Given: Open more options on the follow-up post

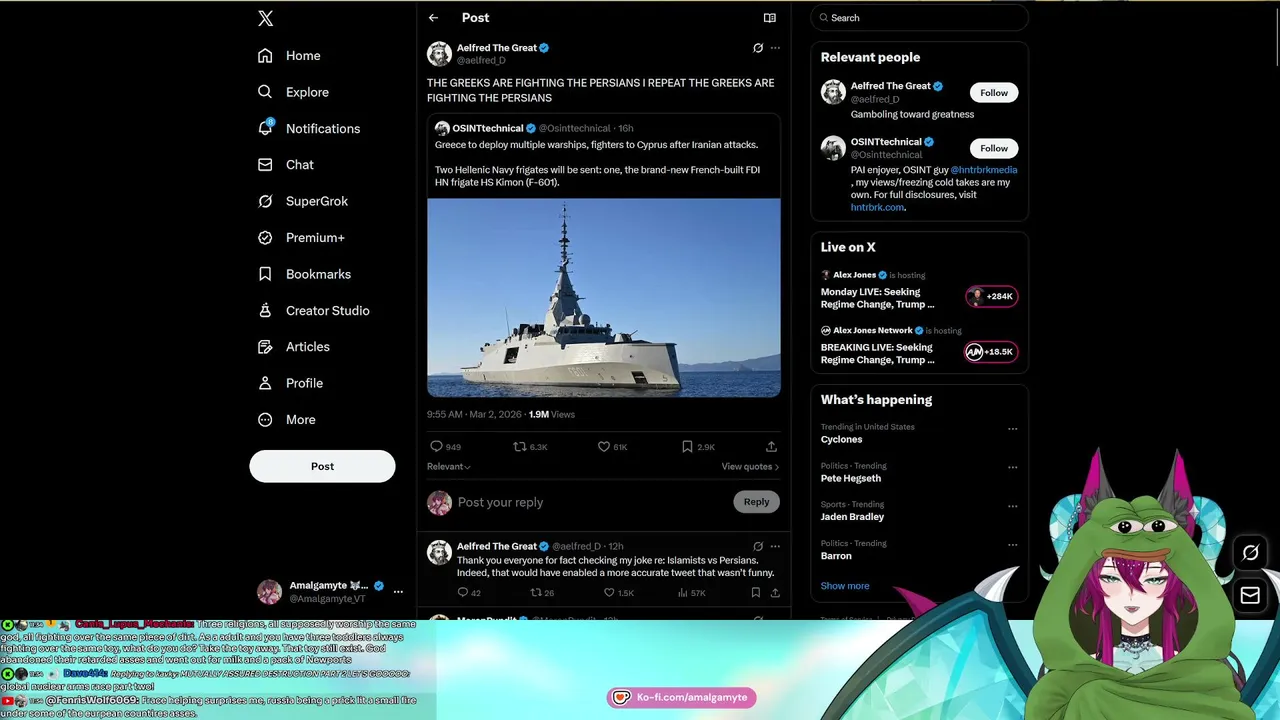Looking at the screenshot, I should point(775,547).
